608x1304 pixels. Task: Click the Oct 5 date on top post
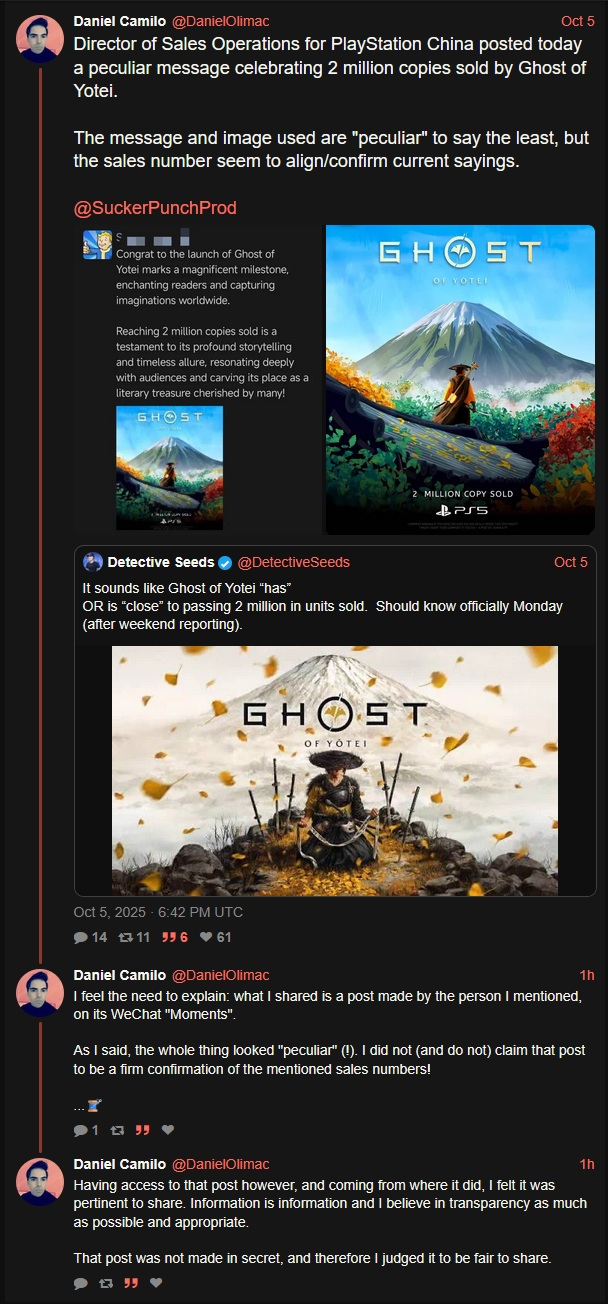click(x=578, y=21)
